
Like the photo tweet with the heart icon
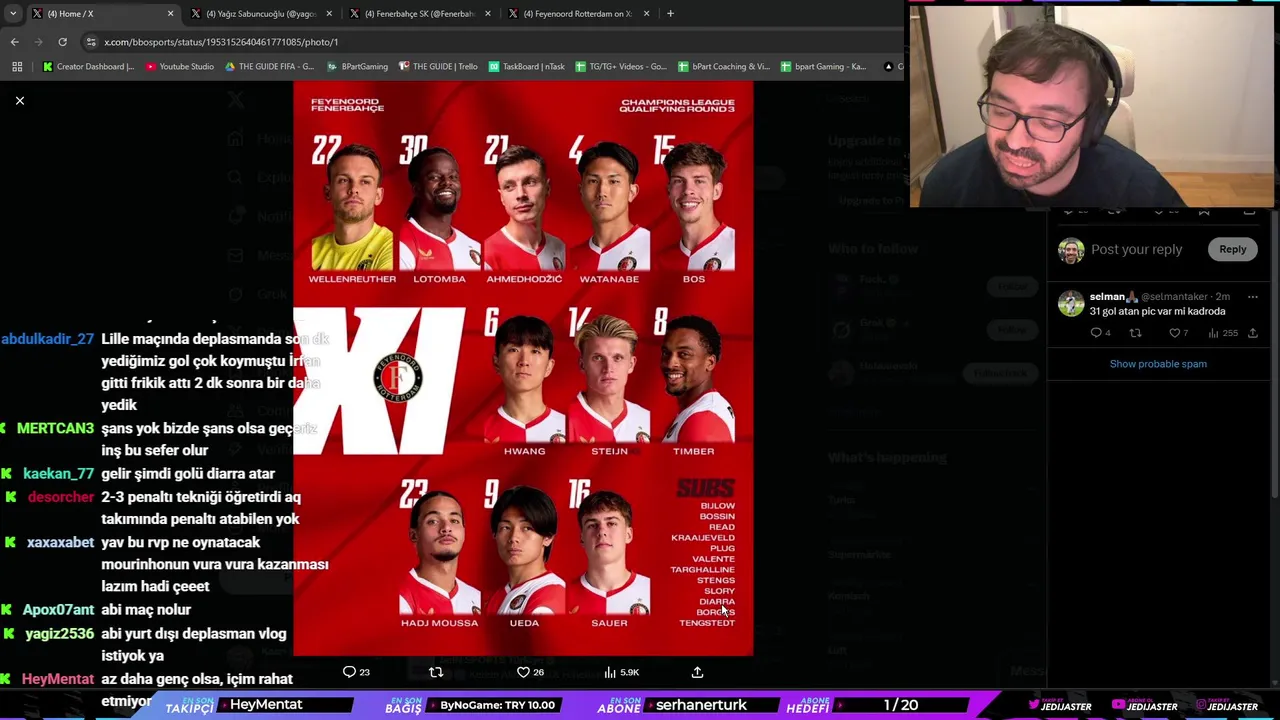pos(523,672)
